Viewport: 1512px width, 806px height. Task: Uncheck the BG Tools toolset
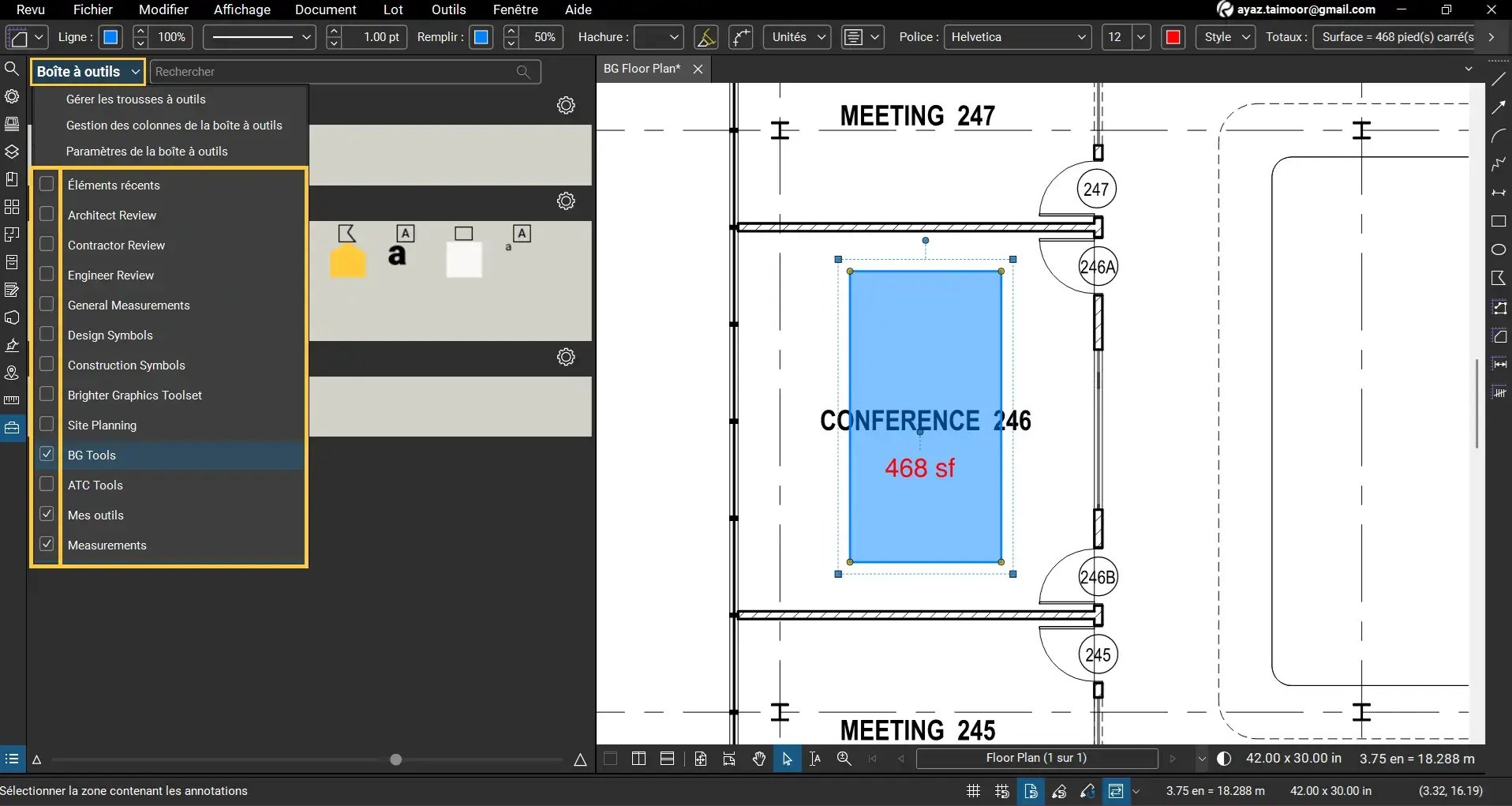[47, 454]
